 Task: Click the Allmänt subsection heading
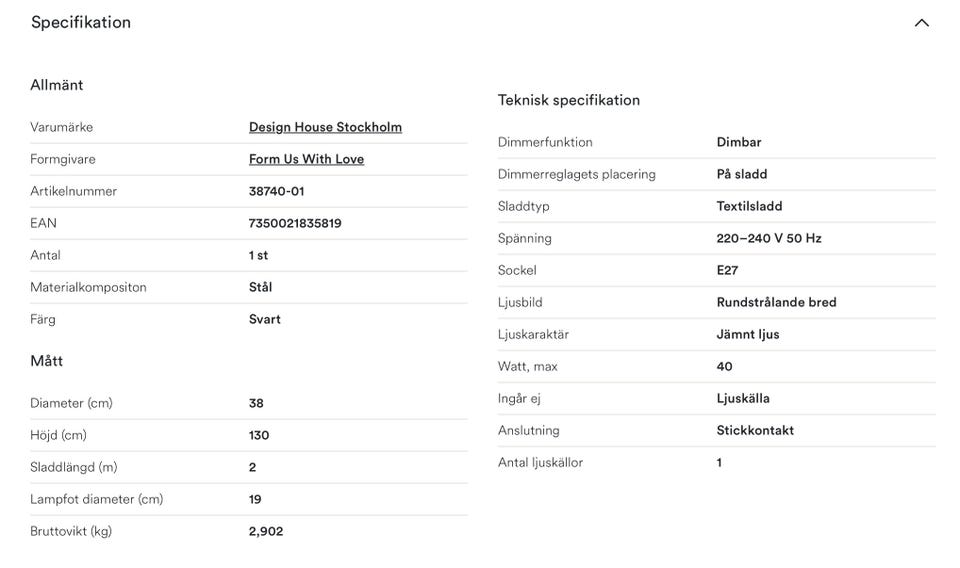pos(57,85)
